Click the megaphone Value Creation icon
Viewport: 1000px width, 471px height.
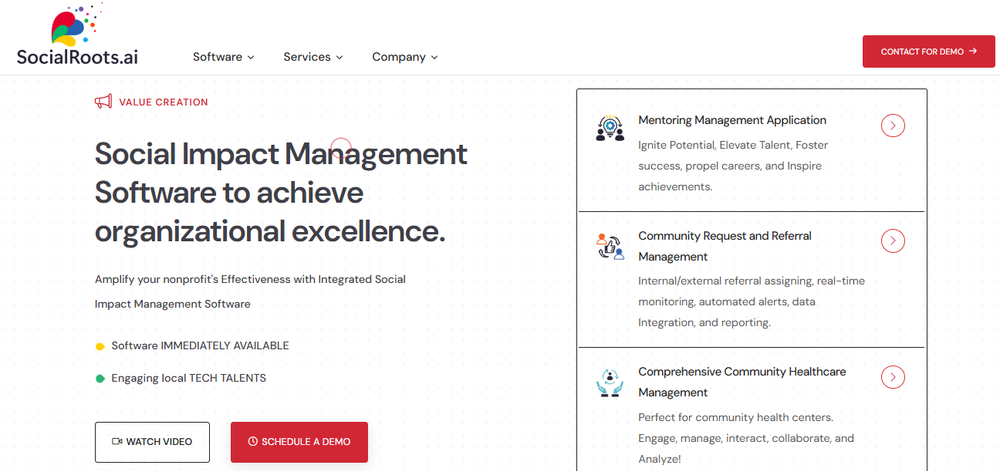(x=103, y=102)
